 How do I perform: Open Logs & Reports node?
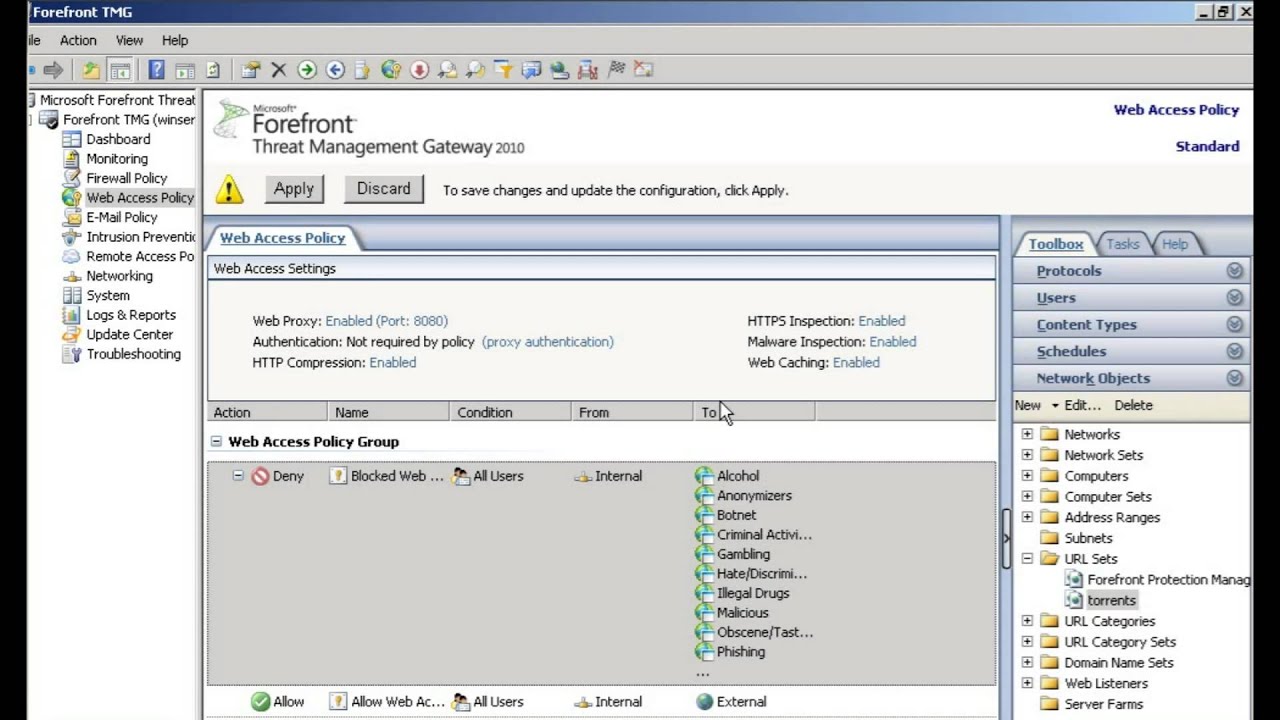[131, 315]
